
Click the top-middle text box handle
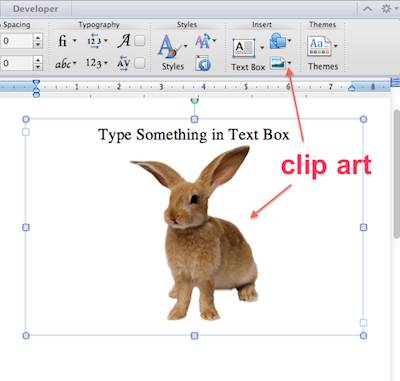pos(194,119)
